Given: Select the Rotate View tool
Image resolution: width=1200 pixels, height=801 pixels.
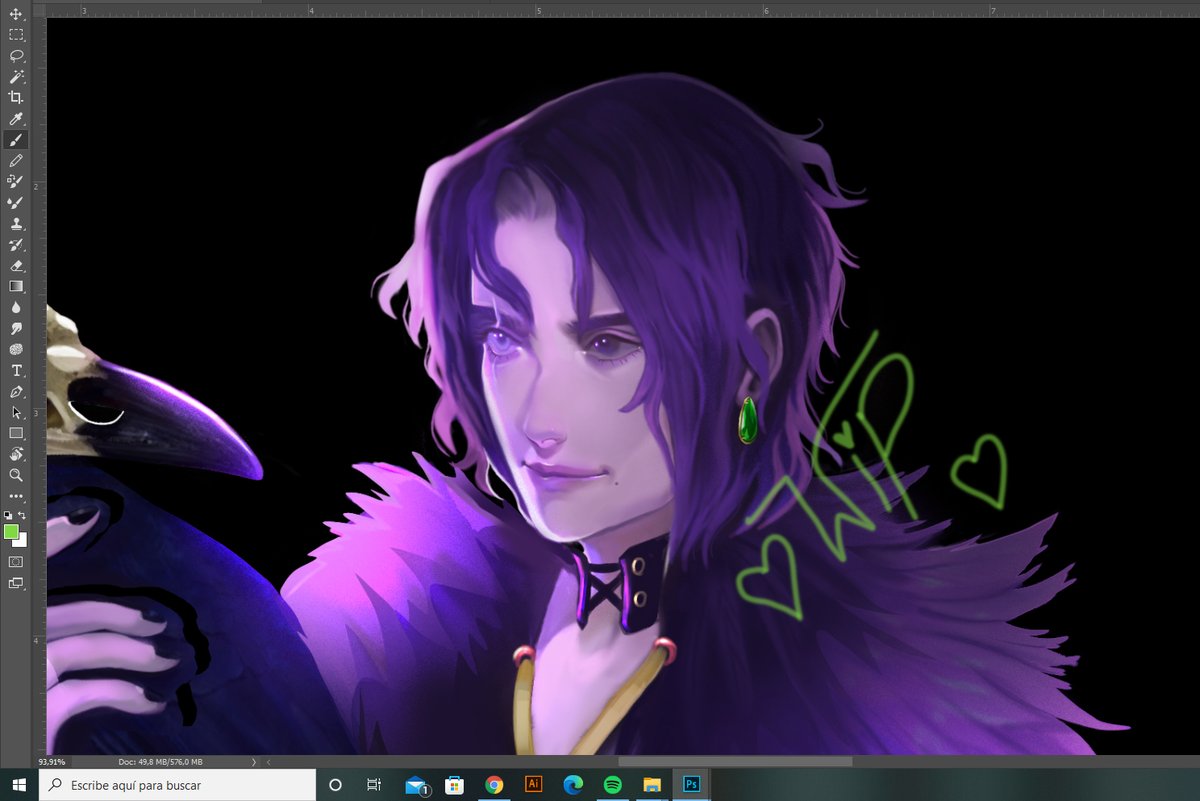Looking at the screenshot, I should point(16,455).
